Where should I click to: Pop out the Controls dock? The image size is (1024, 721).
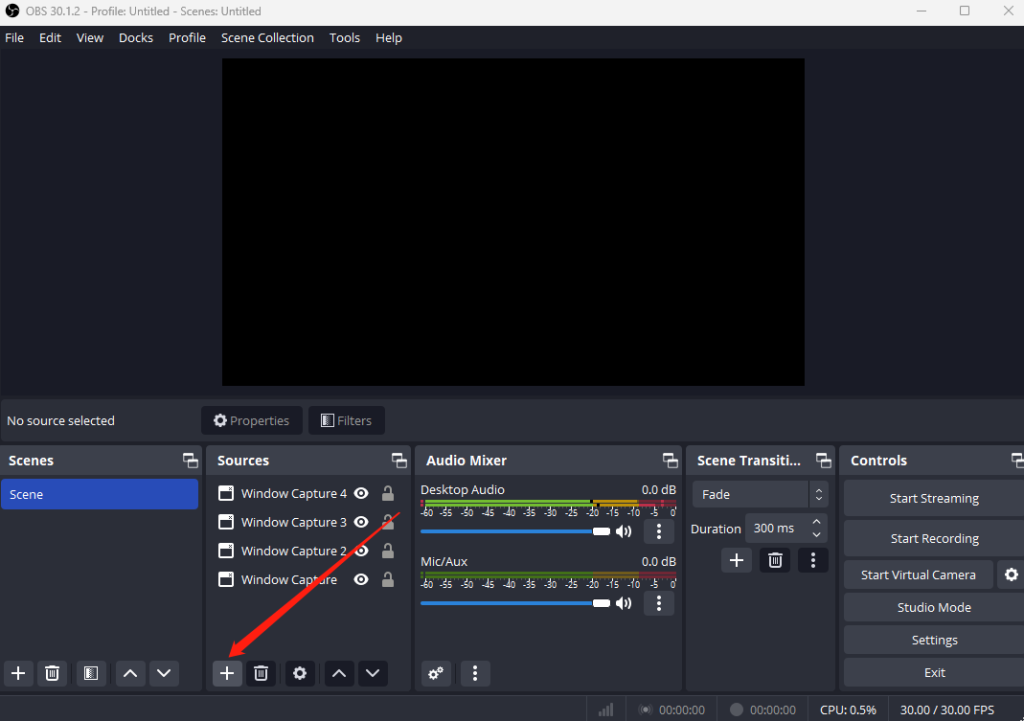coord(1017,460)
